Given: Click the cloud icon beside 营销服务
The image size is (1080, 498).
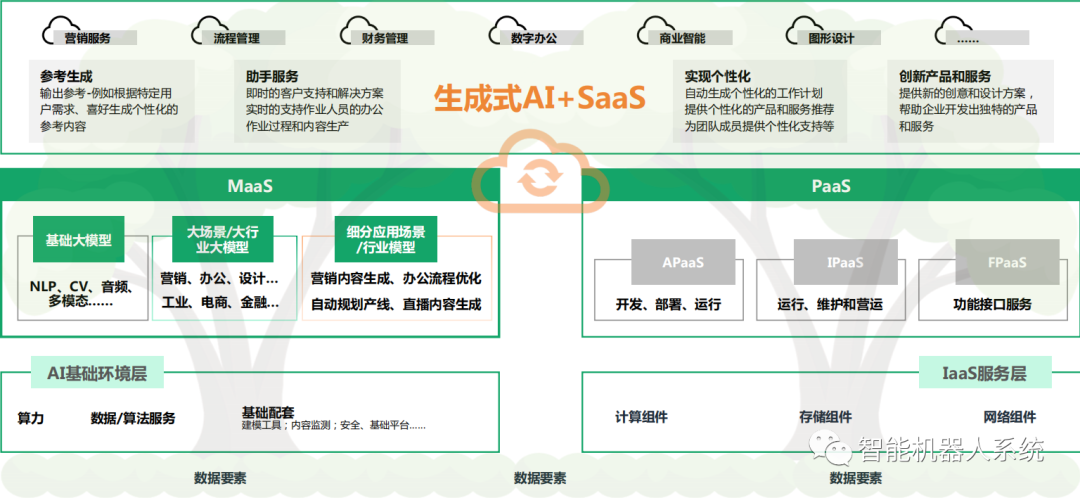Looking at the screenshot, I should point(59,32).
